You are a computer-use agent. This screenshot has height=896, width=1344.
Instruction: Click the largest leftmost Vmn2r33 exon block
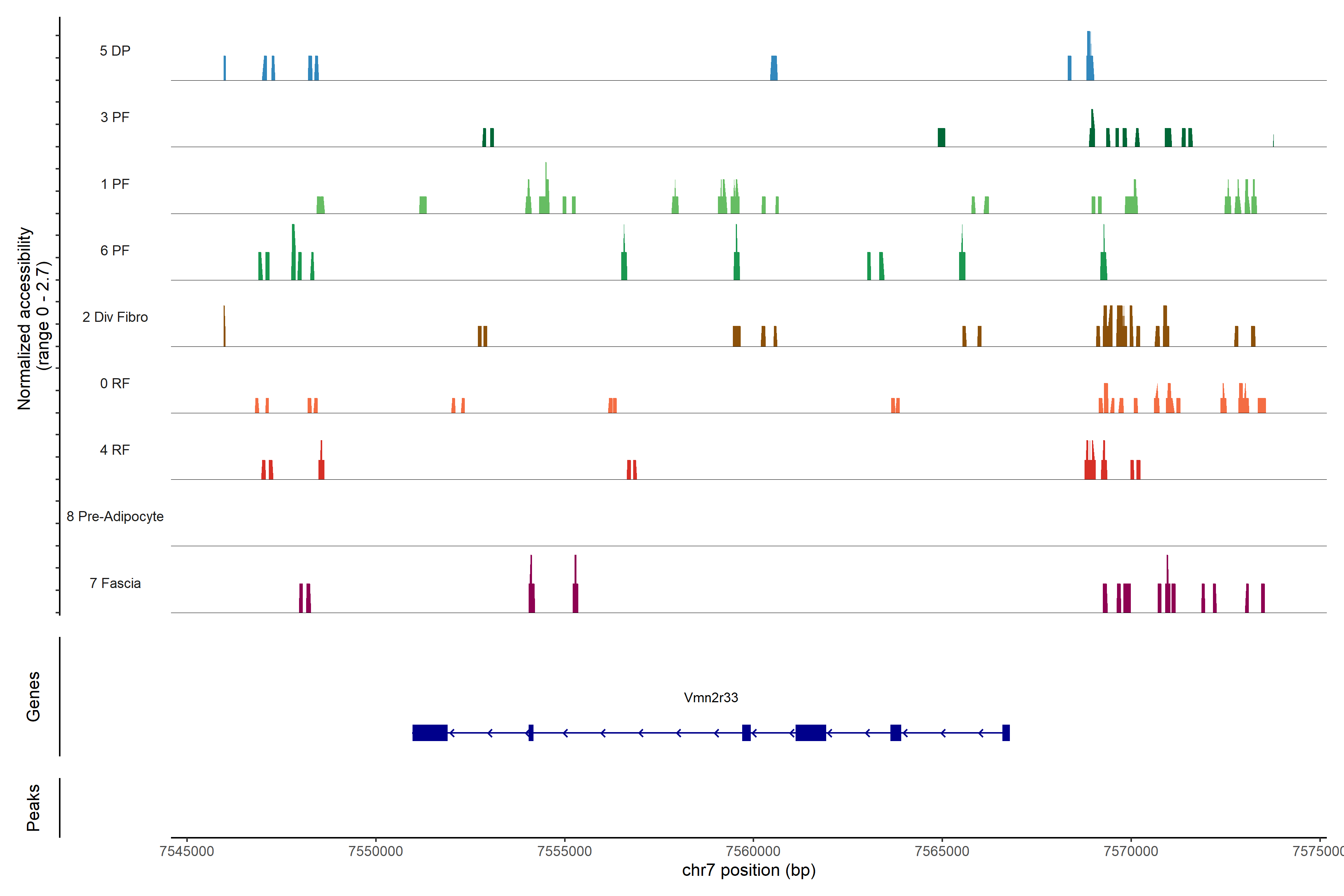[x=430, y=732]
